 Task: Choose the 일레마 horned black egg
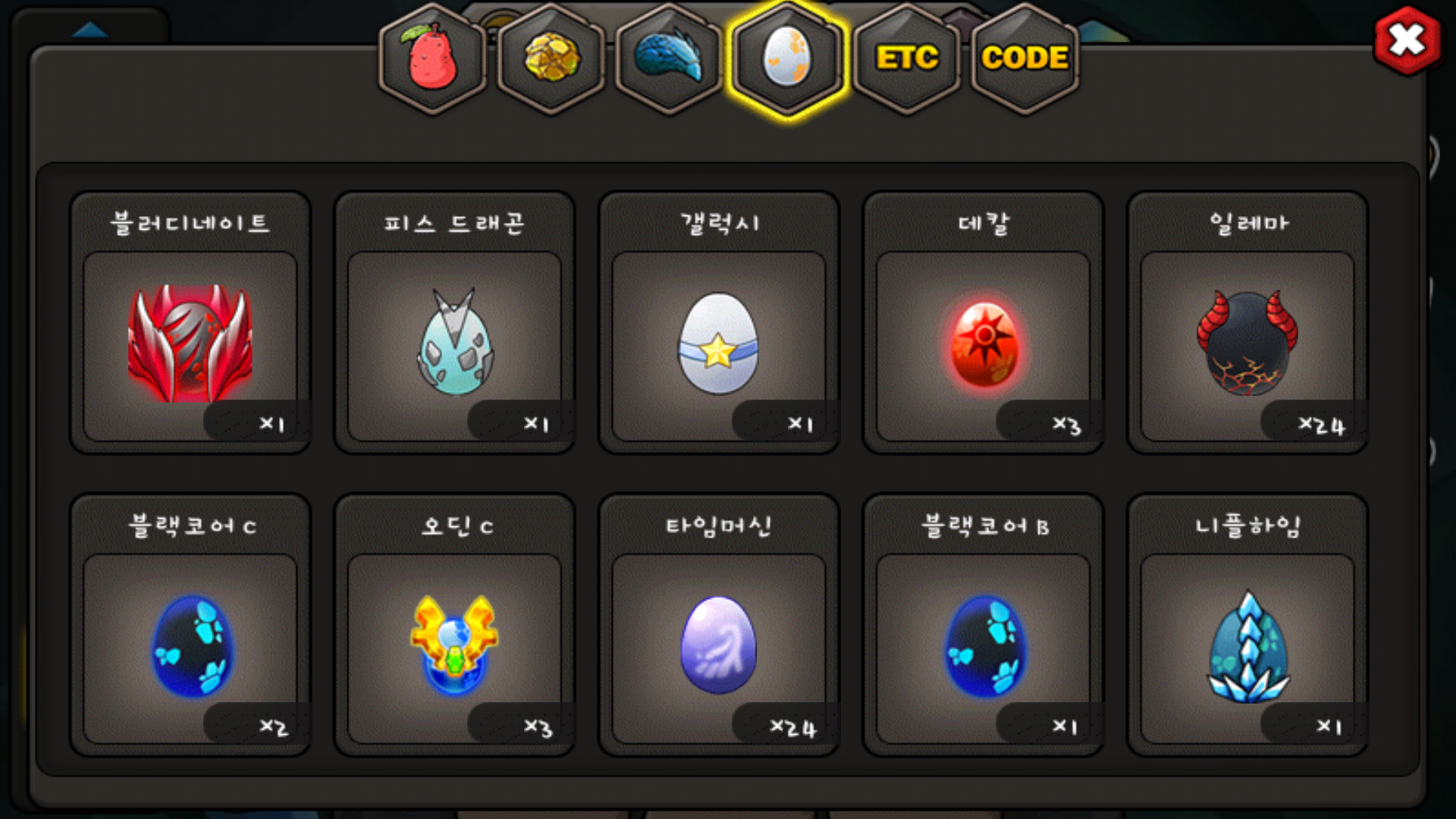1247,344
